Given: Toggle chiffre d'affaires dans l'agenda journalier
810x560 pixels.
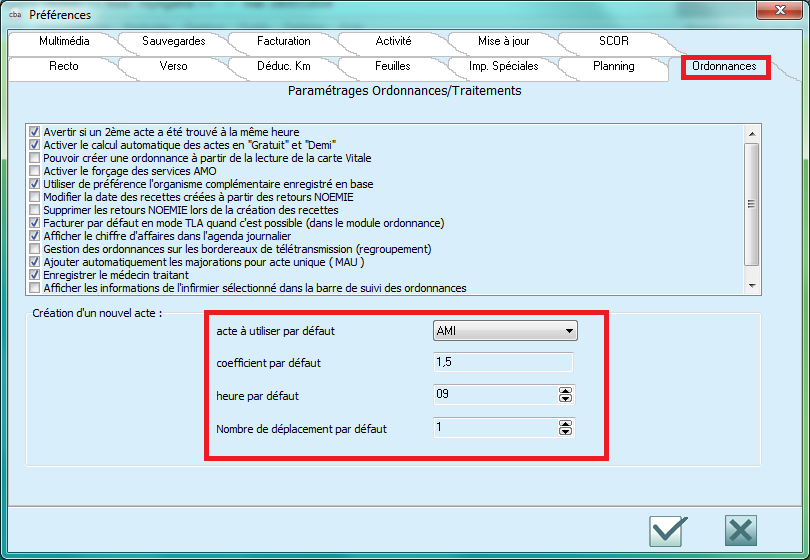Looking at the screenshot, I should [x=35, y=236].
